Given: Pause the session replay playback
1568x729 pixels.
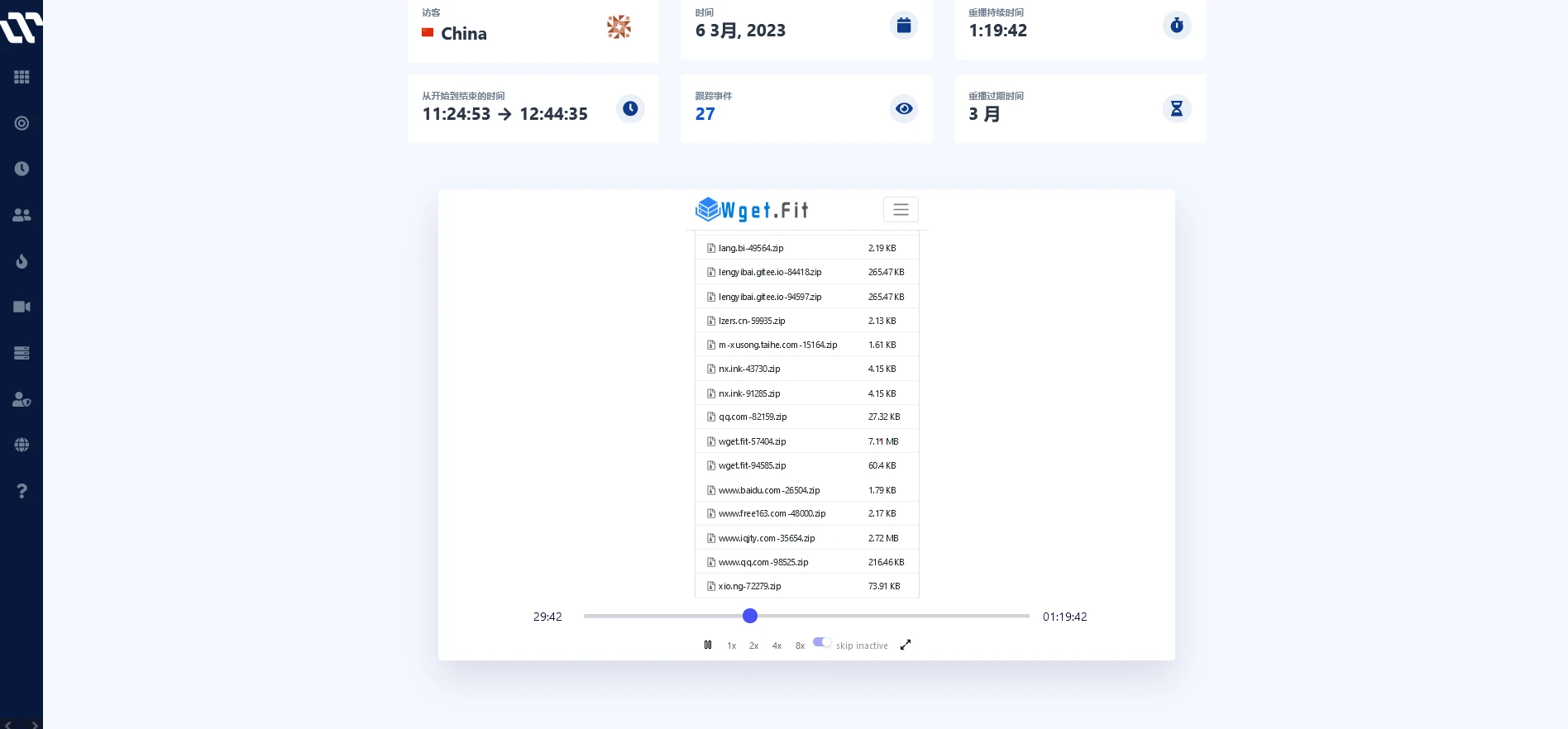Looking at the screenshot, I should click(708, 645).
